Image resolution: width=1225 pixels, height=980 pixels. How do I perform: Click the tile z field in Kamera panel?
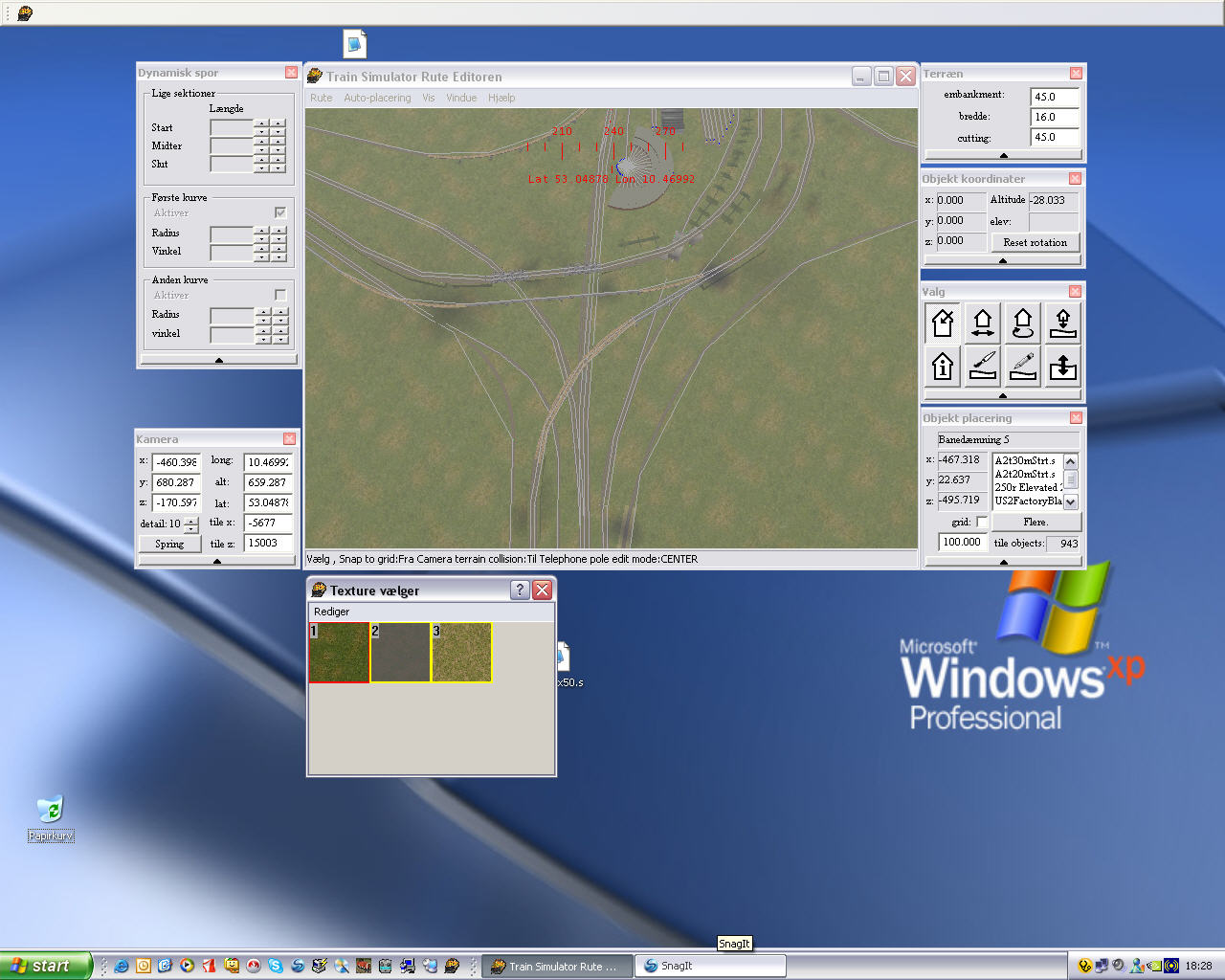(x=268, y=543)
